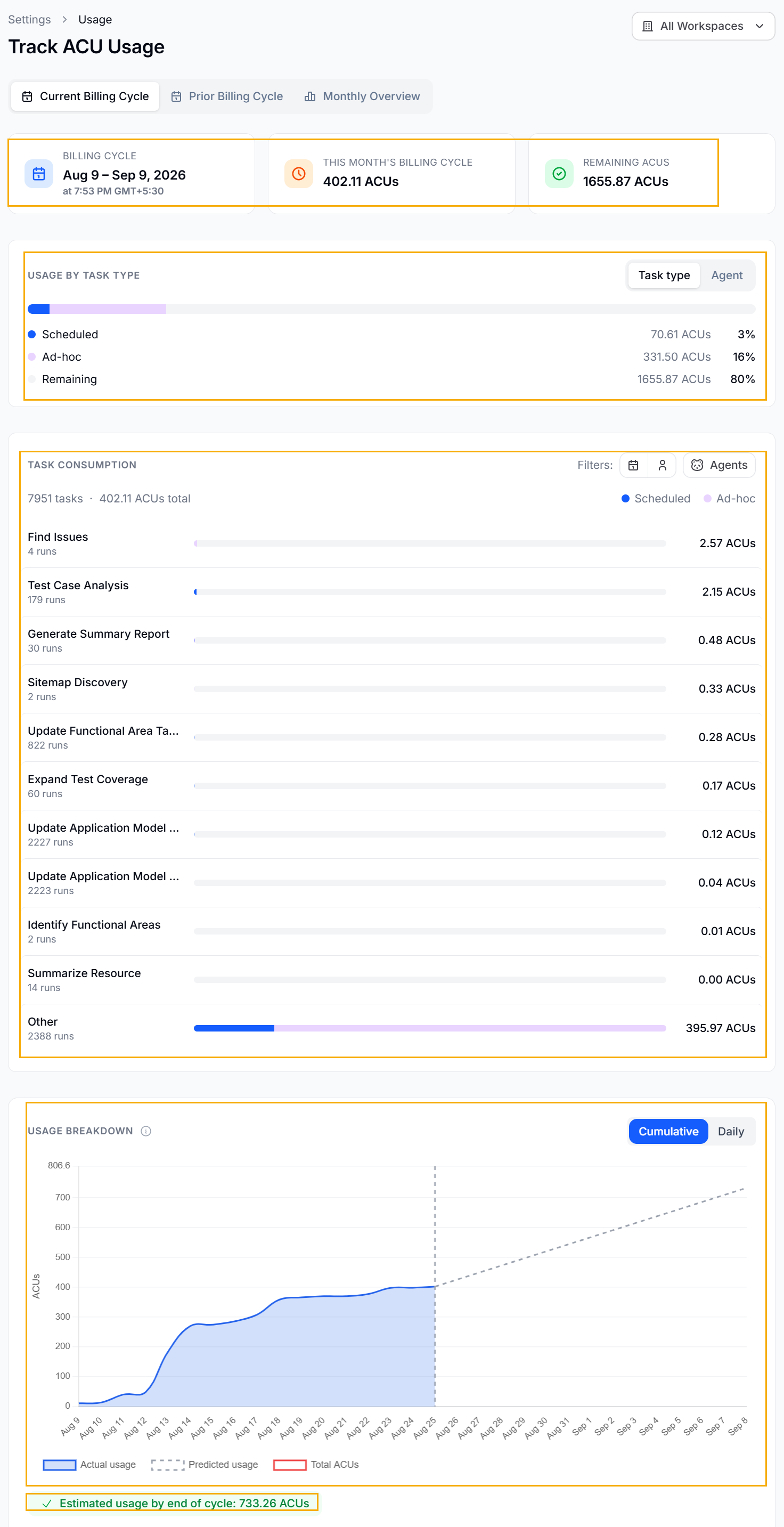The width and height of the screenshot is (784, 1527).
Task: Toggle Scheduled legend in Task Consumption
Action: 656,499
